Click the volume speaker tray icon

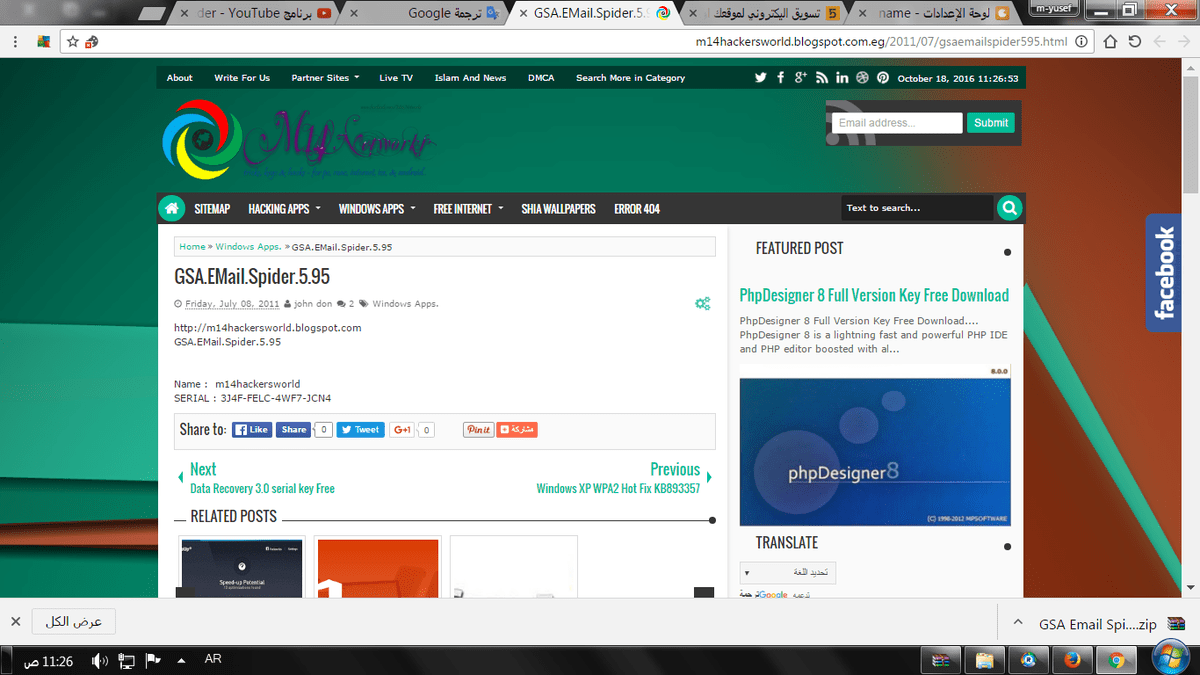coord(99,661)
